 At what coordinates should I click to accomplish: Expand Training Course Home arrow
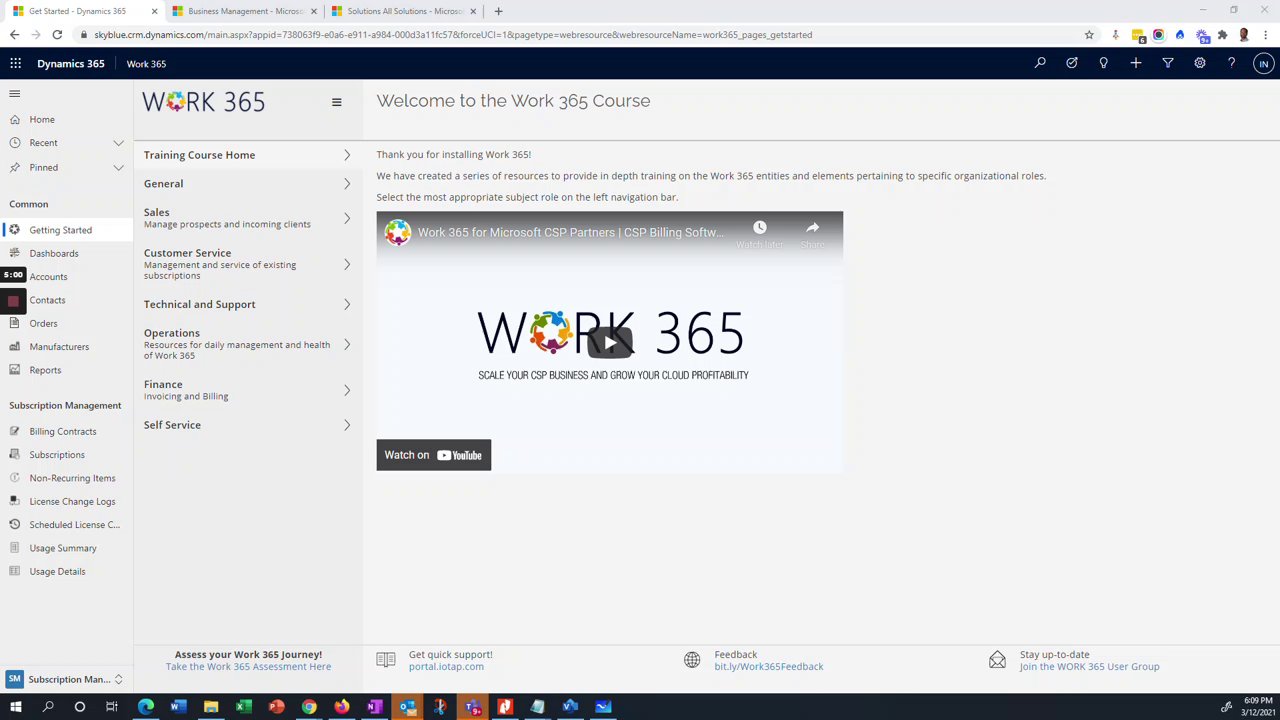click(x=347, y=155)
